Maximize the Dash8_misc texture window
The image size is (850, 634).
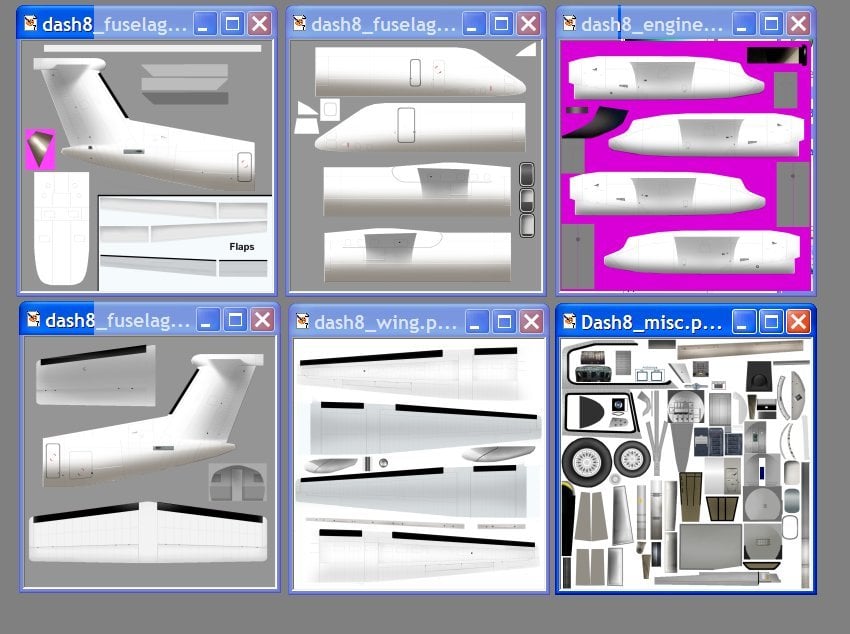(x=771, y=322)
